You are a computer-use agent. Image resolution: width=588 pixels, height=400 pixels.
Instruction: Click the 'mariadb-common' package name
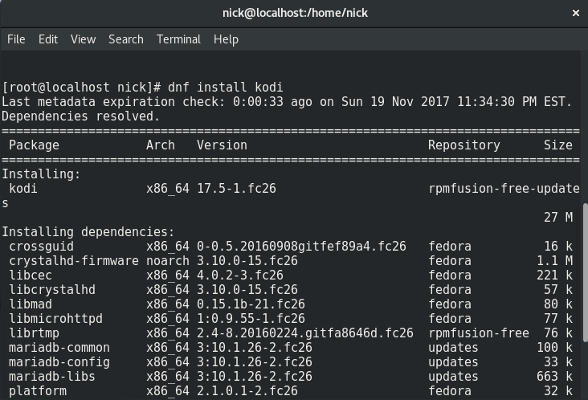coord(59,348)
